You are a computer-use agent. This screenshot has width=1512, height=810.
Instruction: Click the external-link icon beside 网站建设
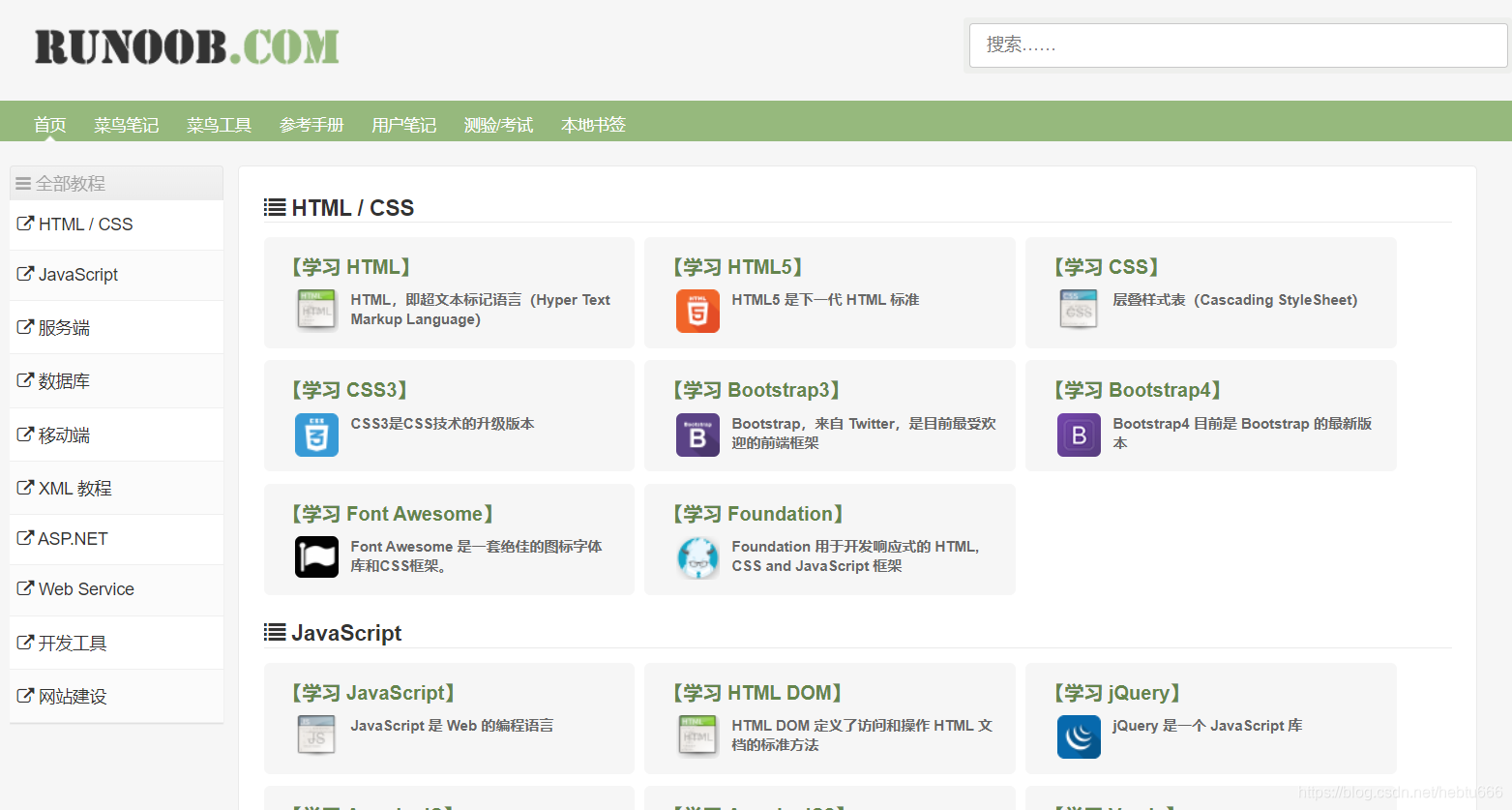point(25,696)
